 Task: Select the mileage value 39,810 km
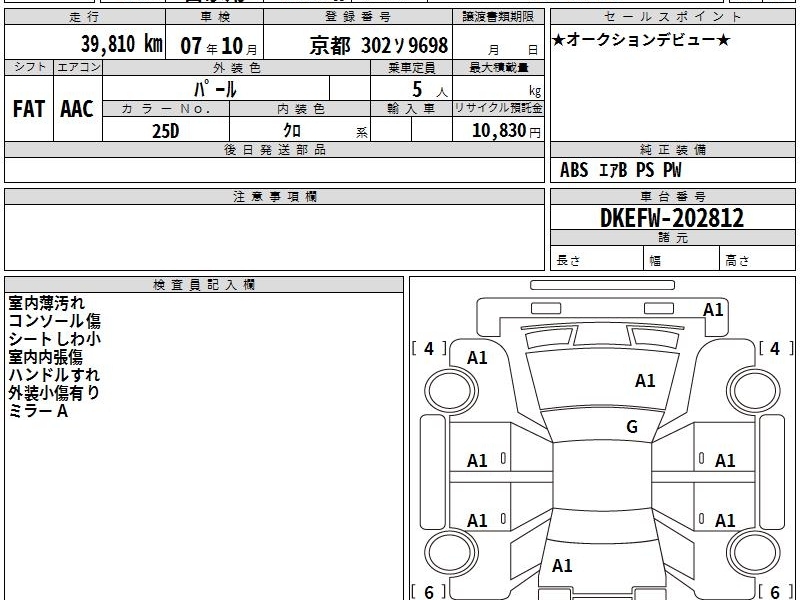(121, 44)
